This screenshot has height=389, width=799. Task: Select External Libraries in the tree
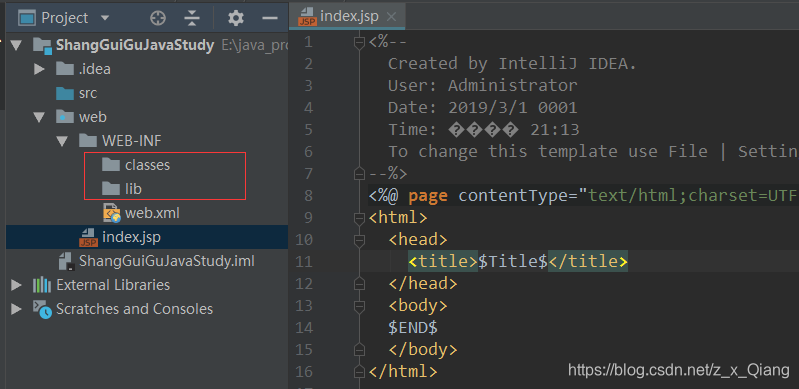pyautogui.click(x=113, y=285)
